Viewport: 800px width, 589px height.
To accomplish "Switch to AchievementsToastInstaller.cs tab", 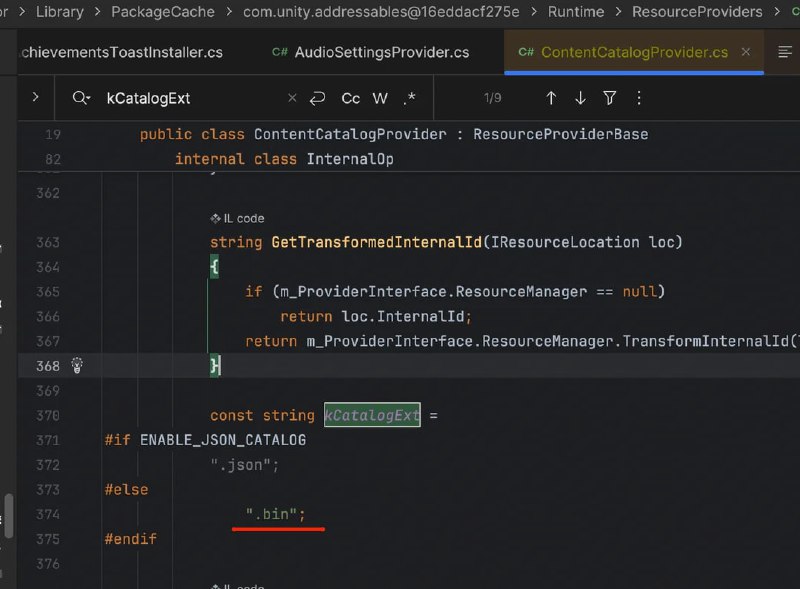I will (x=121, y=52).
